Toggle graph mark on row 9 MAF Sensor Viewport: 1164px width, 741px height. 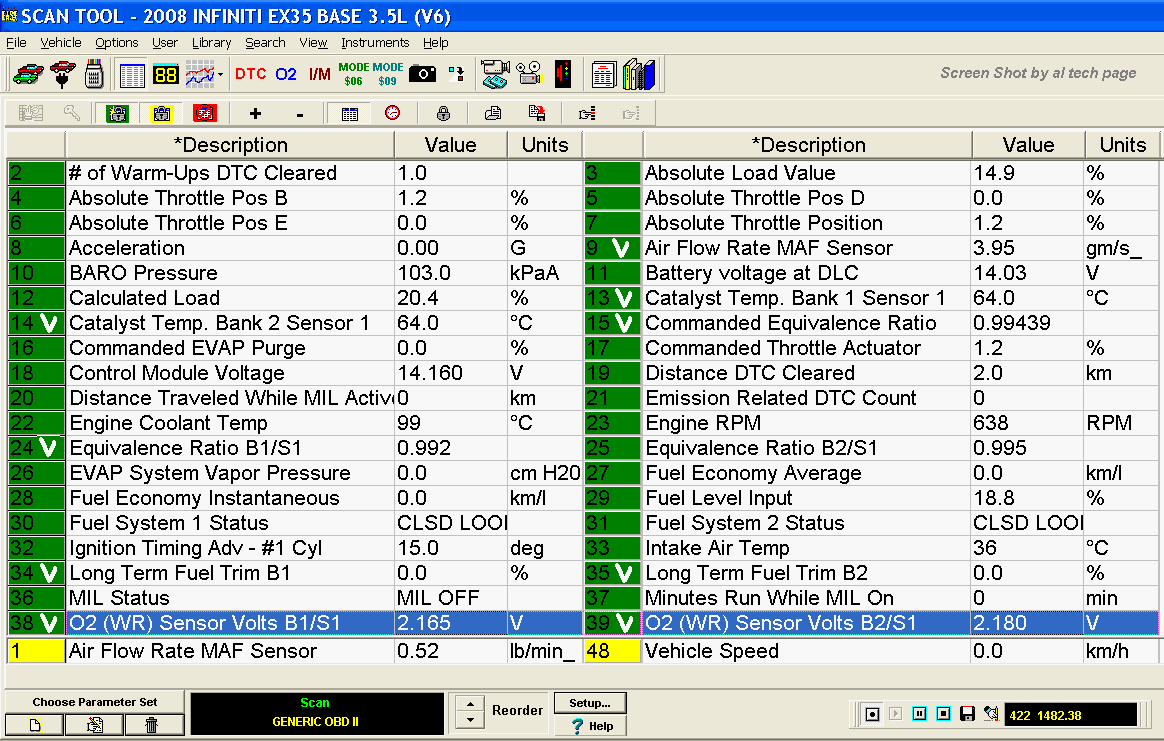pyautogui.click(x=621, y=248)
